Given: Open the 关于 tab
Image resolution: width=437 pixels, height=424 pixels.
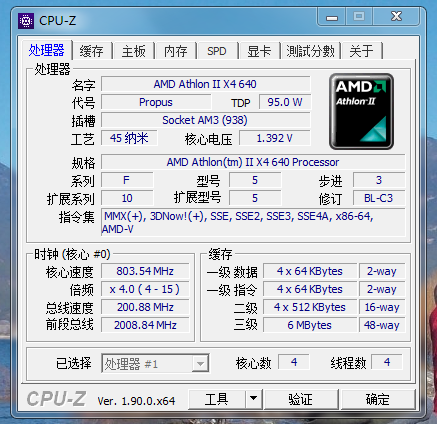Looking at the screenshot, I should coord(361,51).
